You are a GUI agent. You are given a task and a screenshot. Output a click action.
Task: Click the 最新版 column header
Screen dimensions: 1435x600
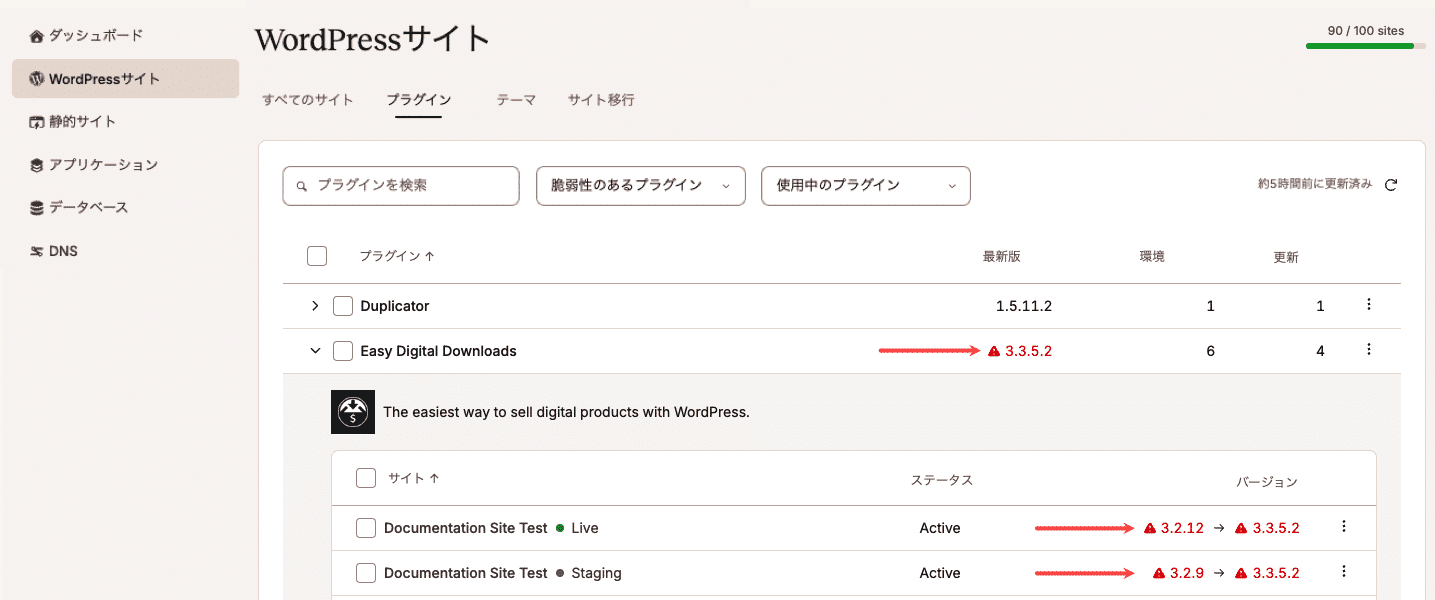tap(1001, 257)
